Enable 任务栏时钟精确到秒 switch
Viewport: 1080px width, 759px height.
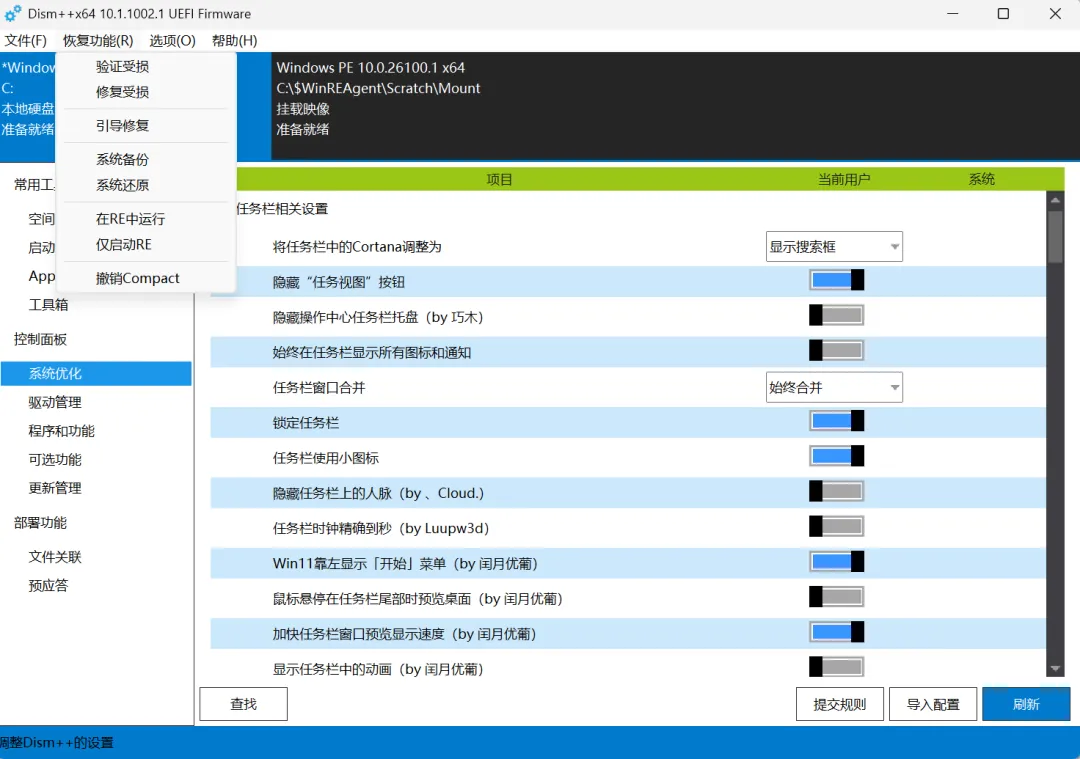click(x=836, y=526)
